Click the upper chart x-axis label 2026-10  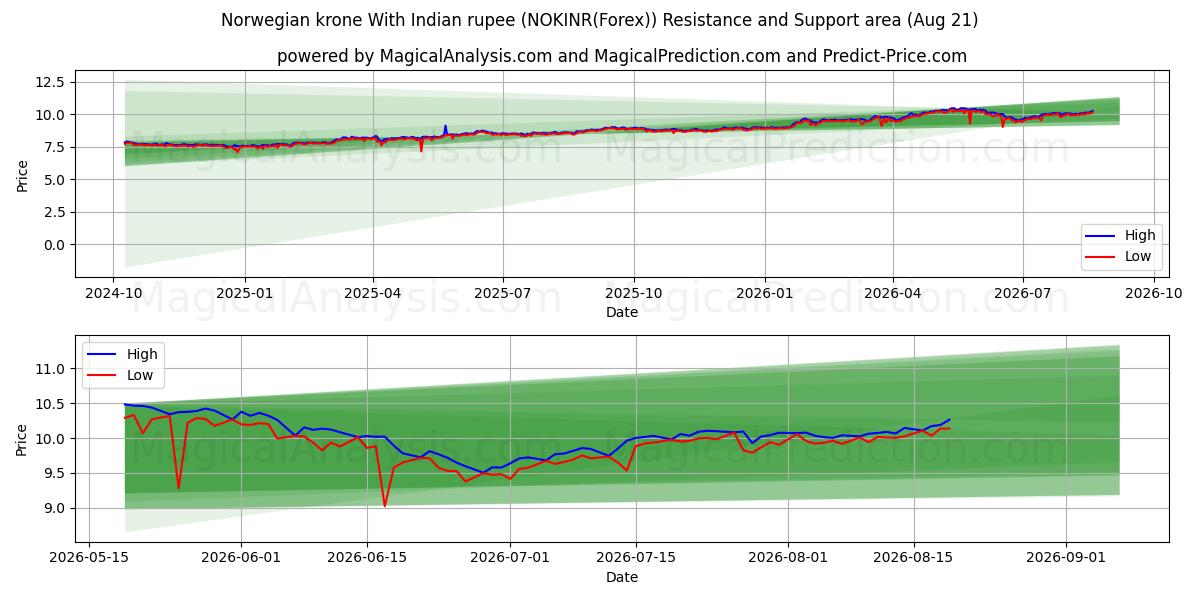[x=1153, y=292]
